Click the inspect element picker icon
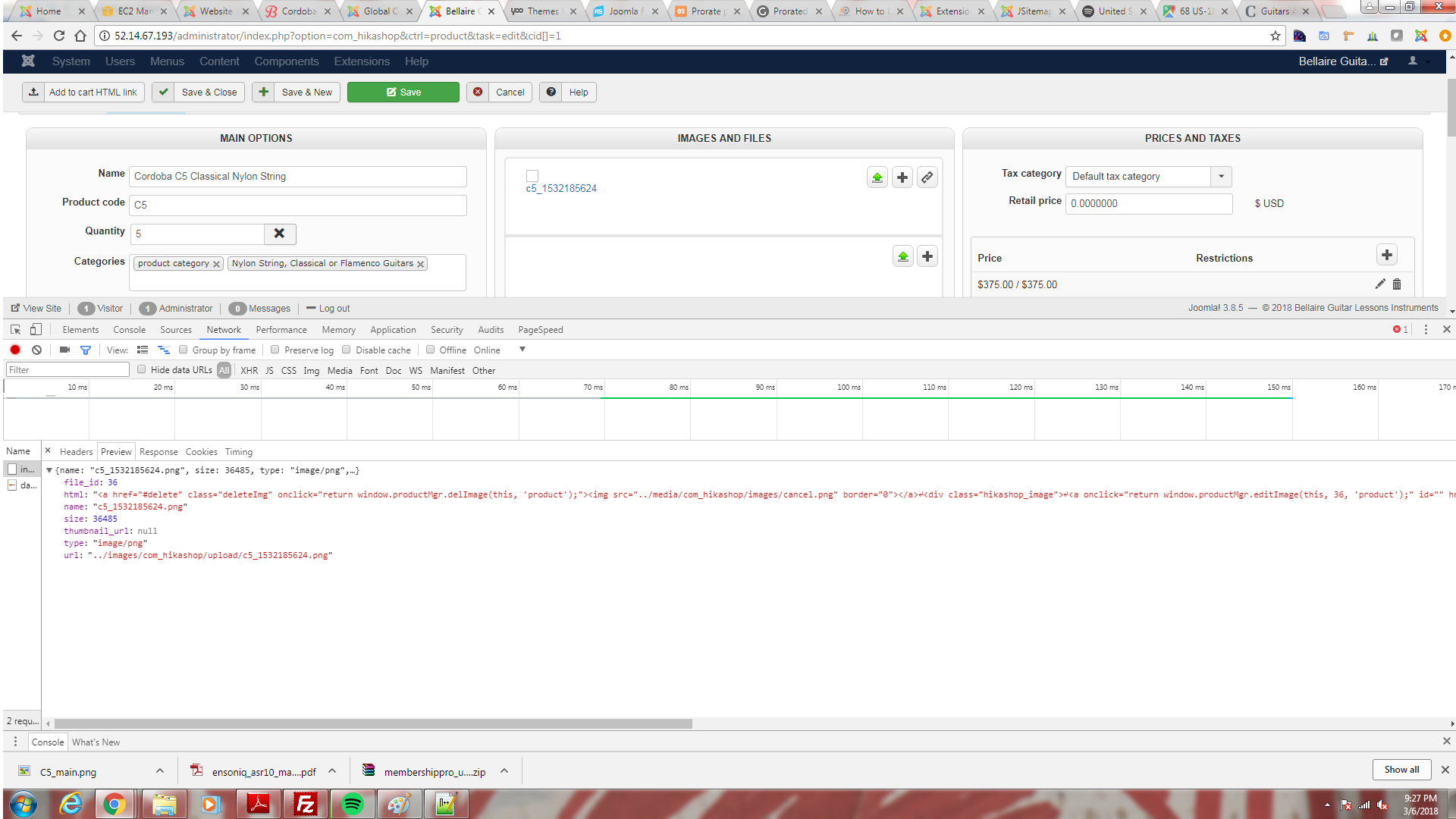1456x819 pixels. pyautogui.click(x=15, y=330)
